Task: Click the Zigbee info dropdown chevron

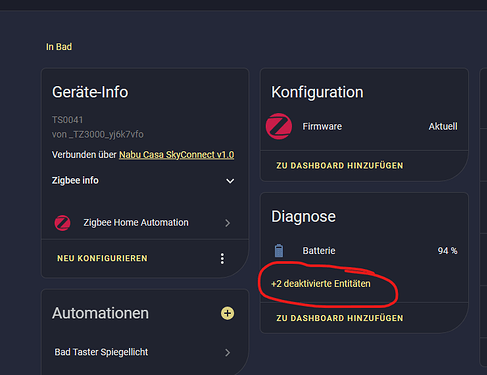Action: [x=230, y=181]
